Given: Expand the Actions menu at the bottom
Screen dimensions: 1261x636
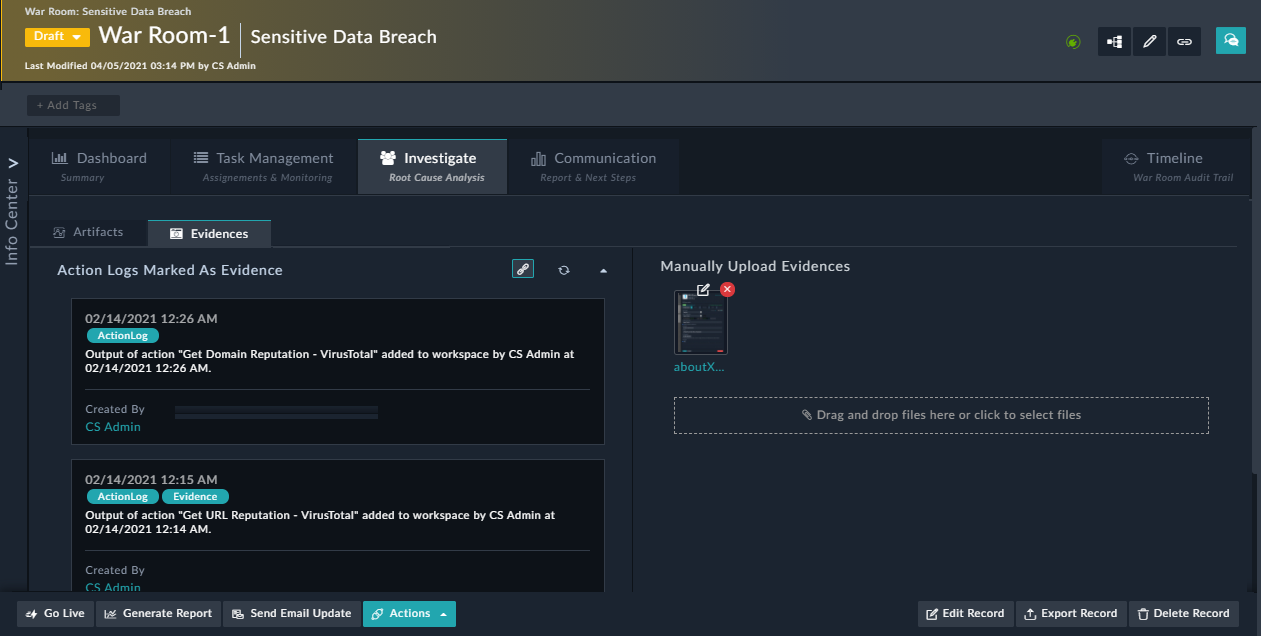Looking at the screenshot, I should pyautogui.click(x=409, y=613).
